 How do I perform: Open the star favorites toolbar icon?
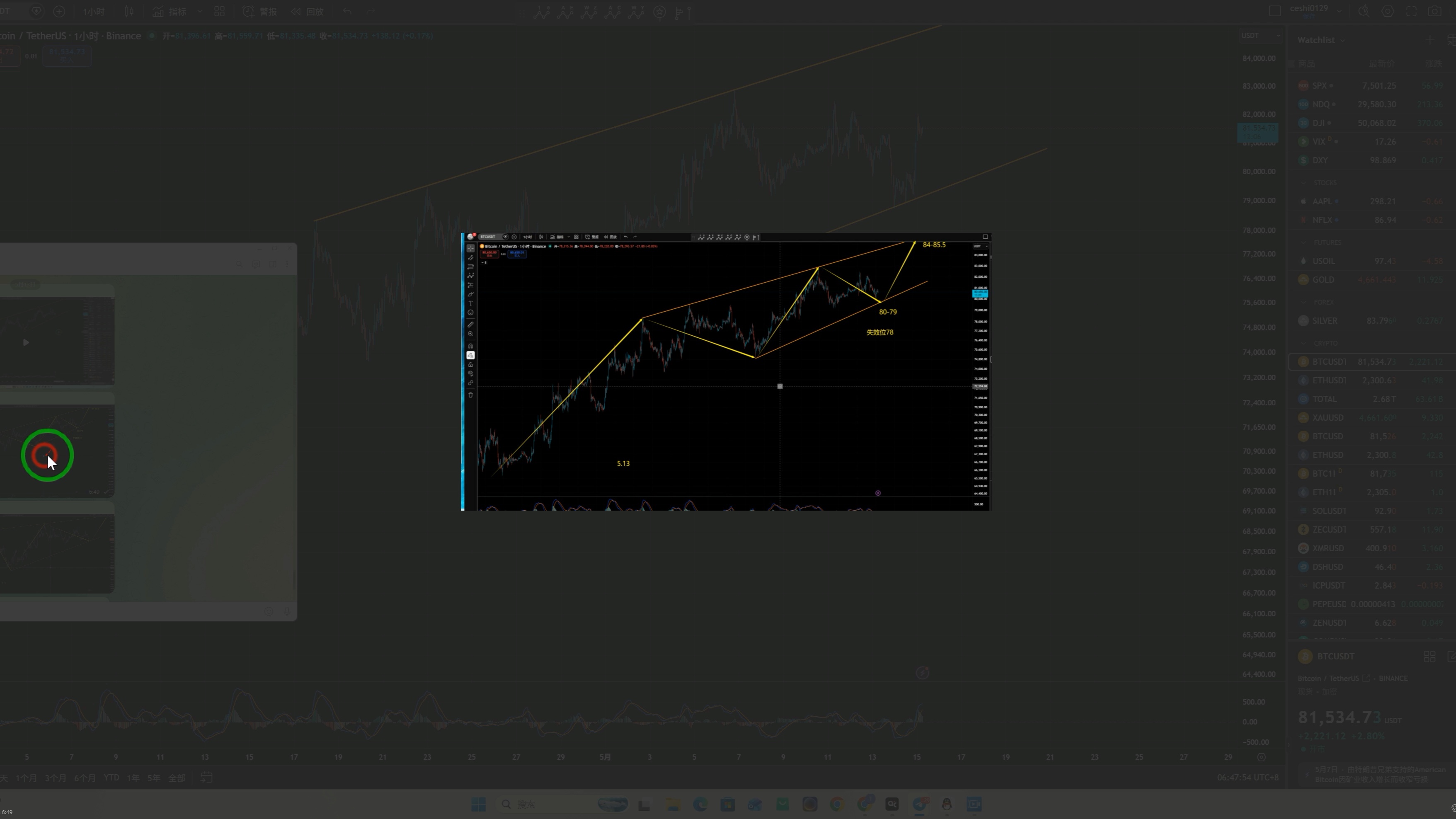click(x=659, y=12)
